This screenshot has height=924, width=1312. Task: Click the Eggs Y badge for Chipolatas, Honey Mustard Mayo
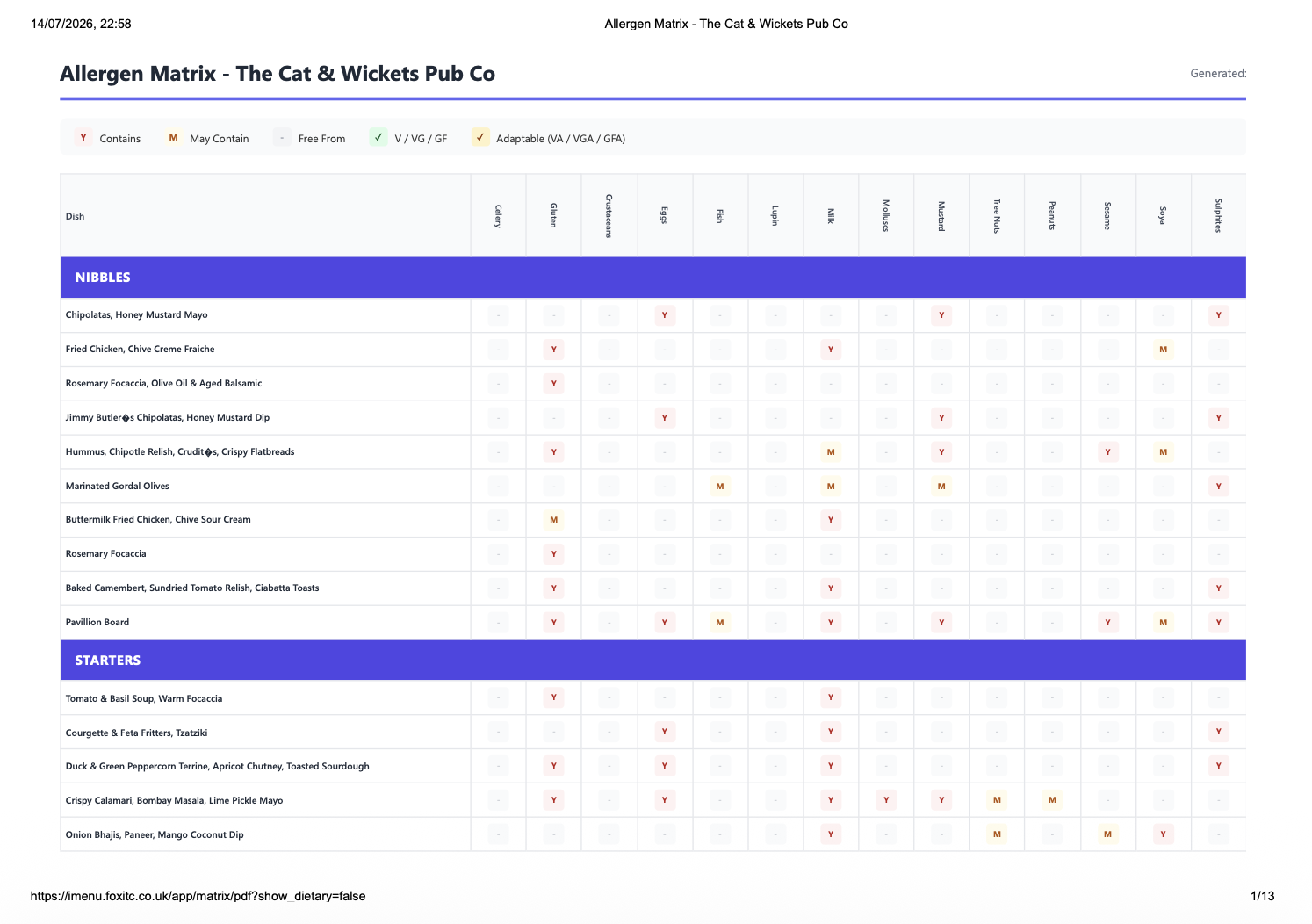[665, 315]
